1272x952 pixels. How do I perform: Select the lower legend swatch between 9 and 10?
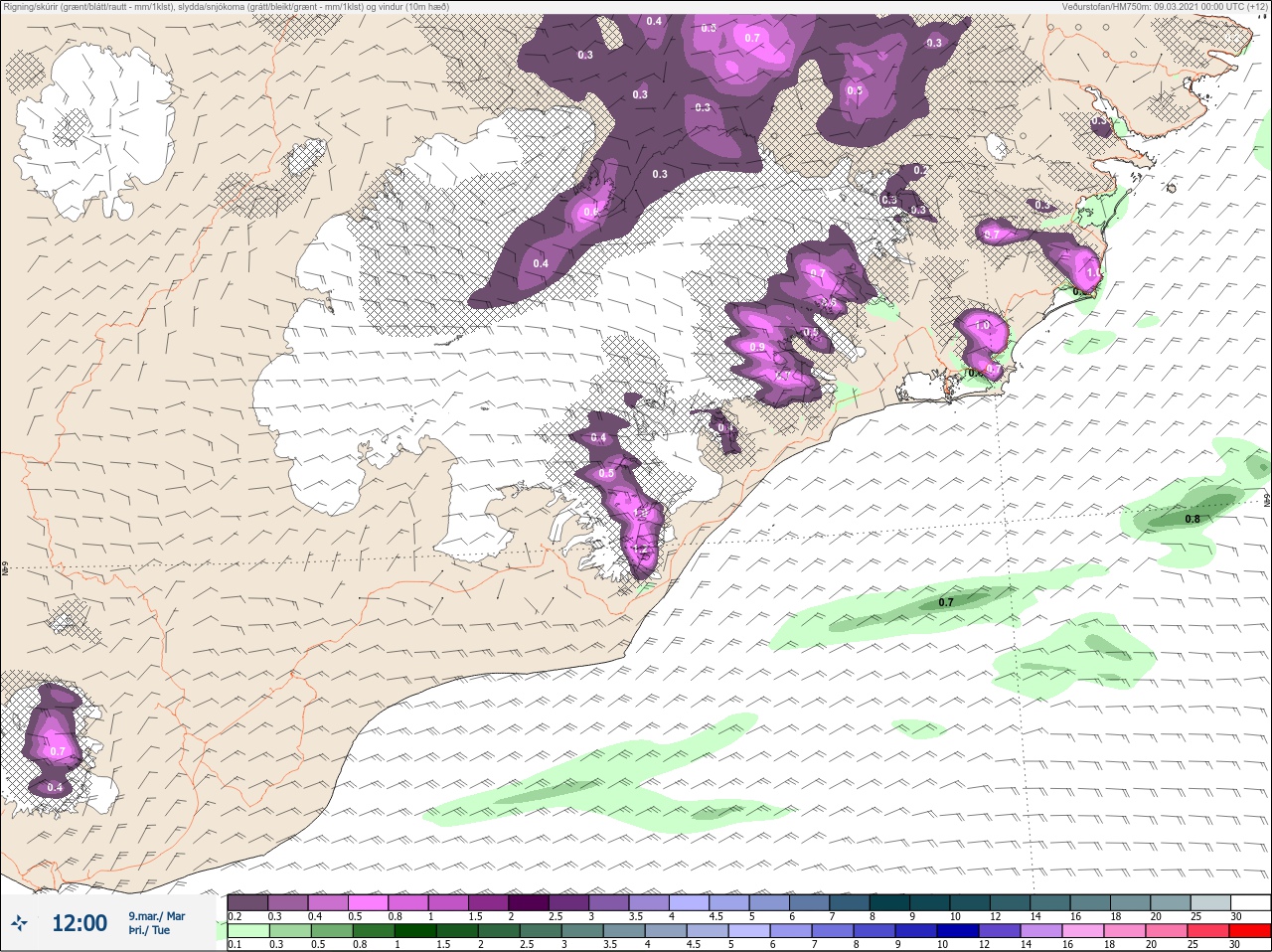917,931
